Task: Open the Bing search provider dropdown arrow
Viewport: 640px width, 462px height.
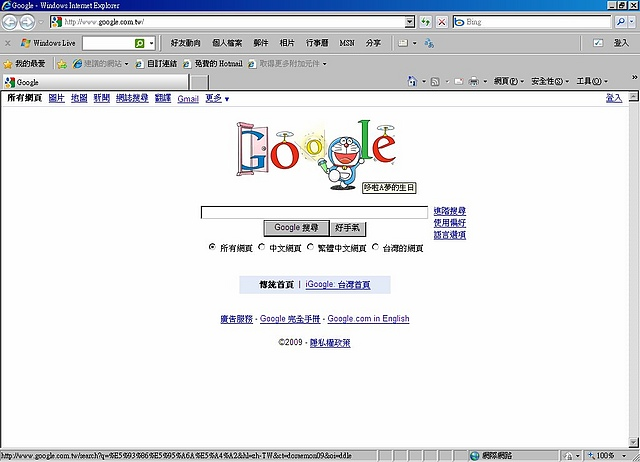Action: click(631, 22)
